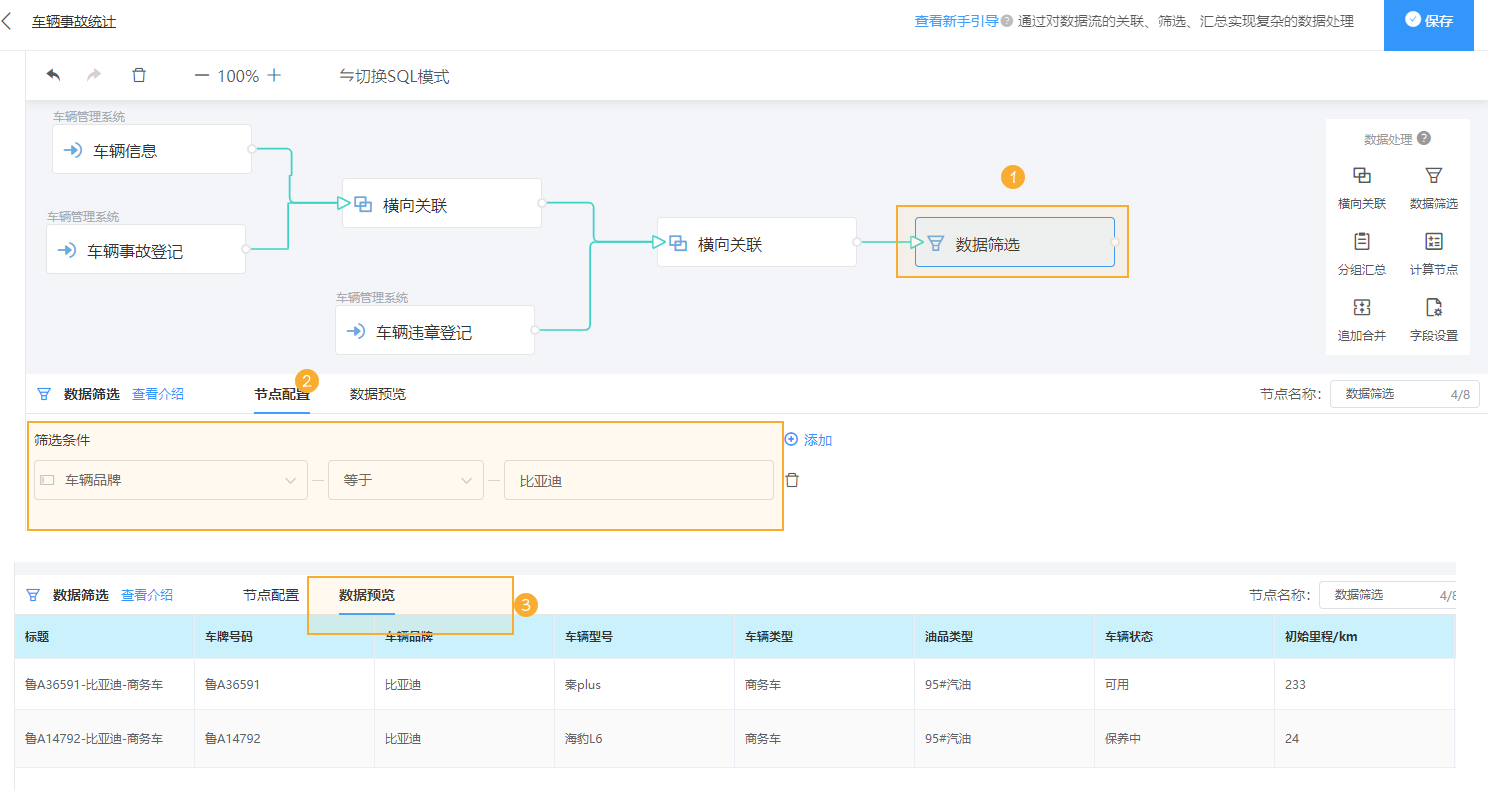Click the undo arrow in the toolbar
Screen dimensions: 1488x791
tap(53, 74)
